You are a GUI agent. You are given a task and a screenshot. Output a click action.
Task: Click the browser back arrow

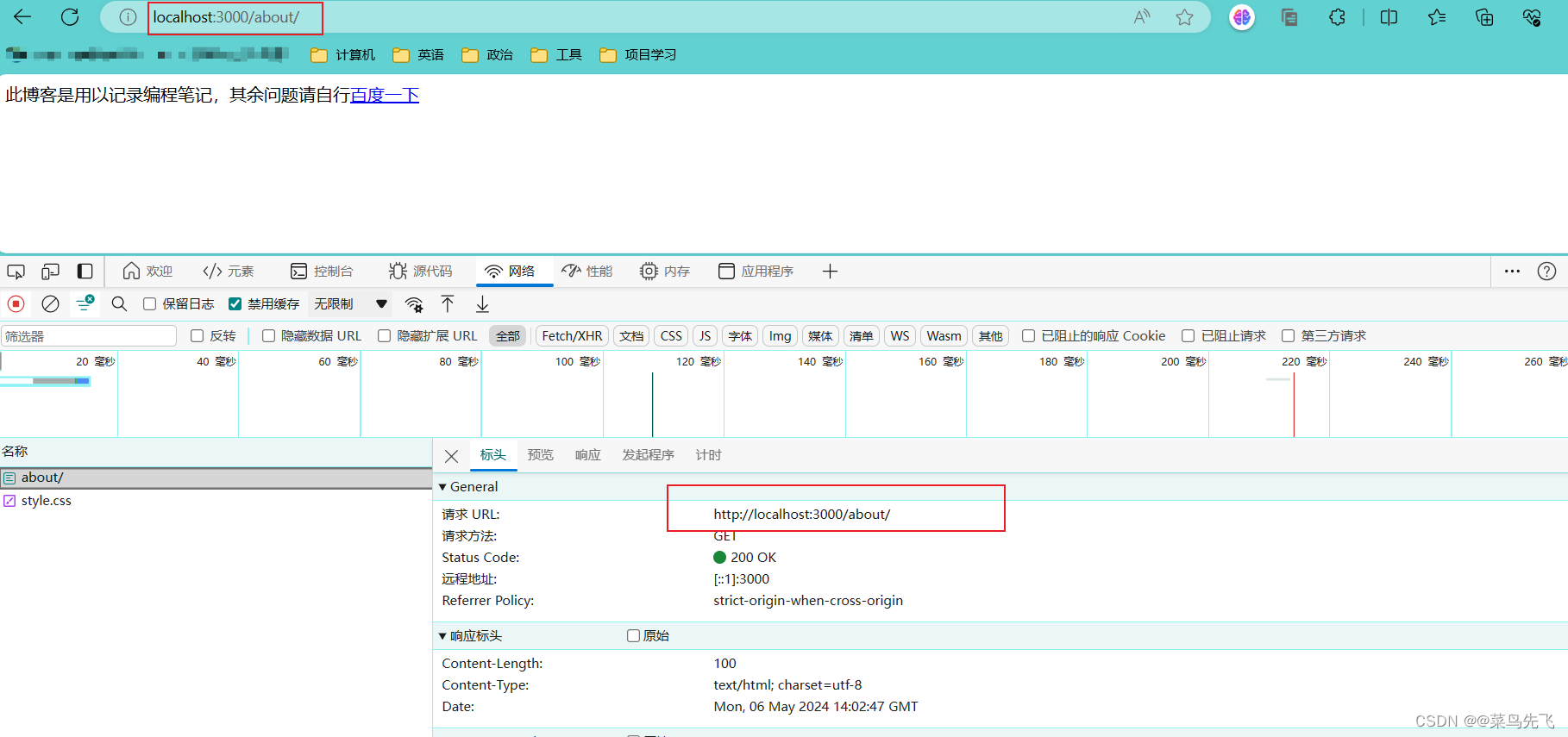[22, 16]
